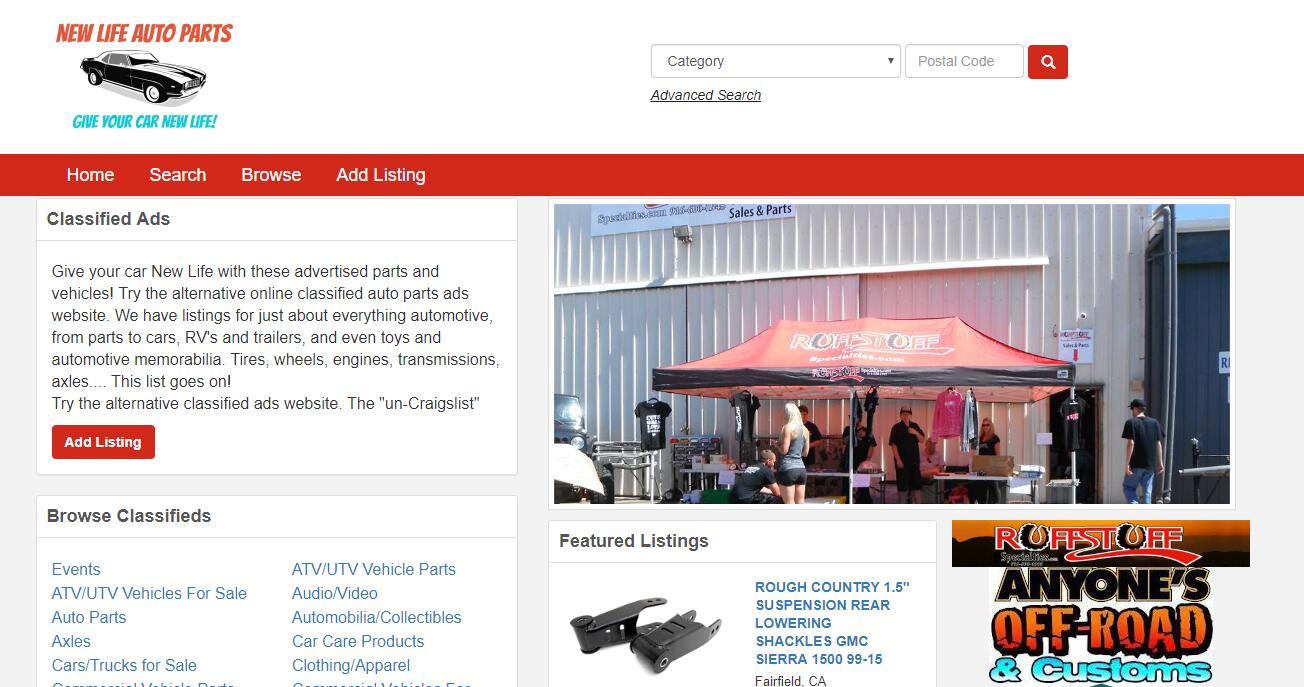
Task: Open the Rough Country lowering shackles listing title
Action: click(833, 623)
